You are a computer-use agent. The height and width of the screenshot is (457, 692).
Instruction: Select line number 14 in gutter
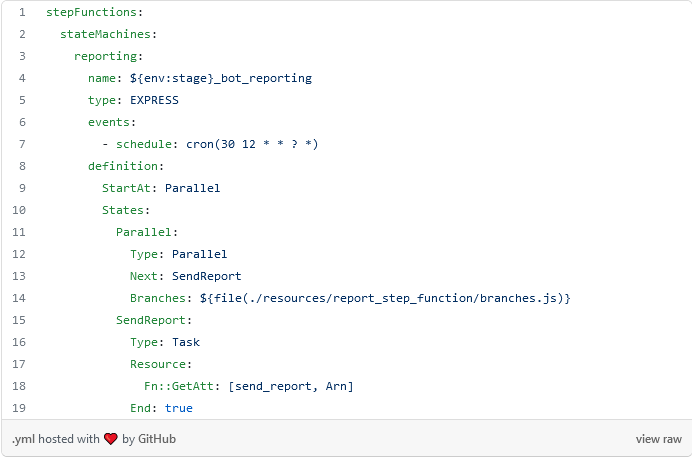(19, 298)
